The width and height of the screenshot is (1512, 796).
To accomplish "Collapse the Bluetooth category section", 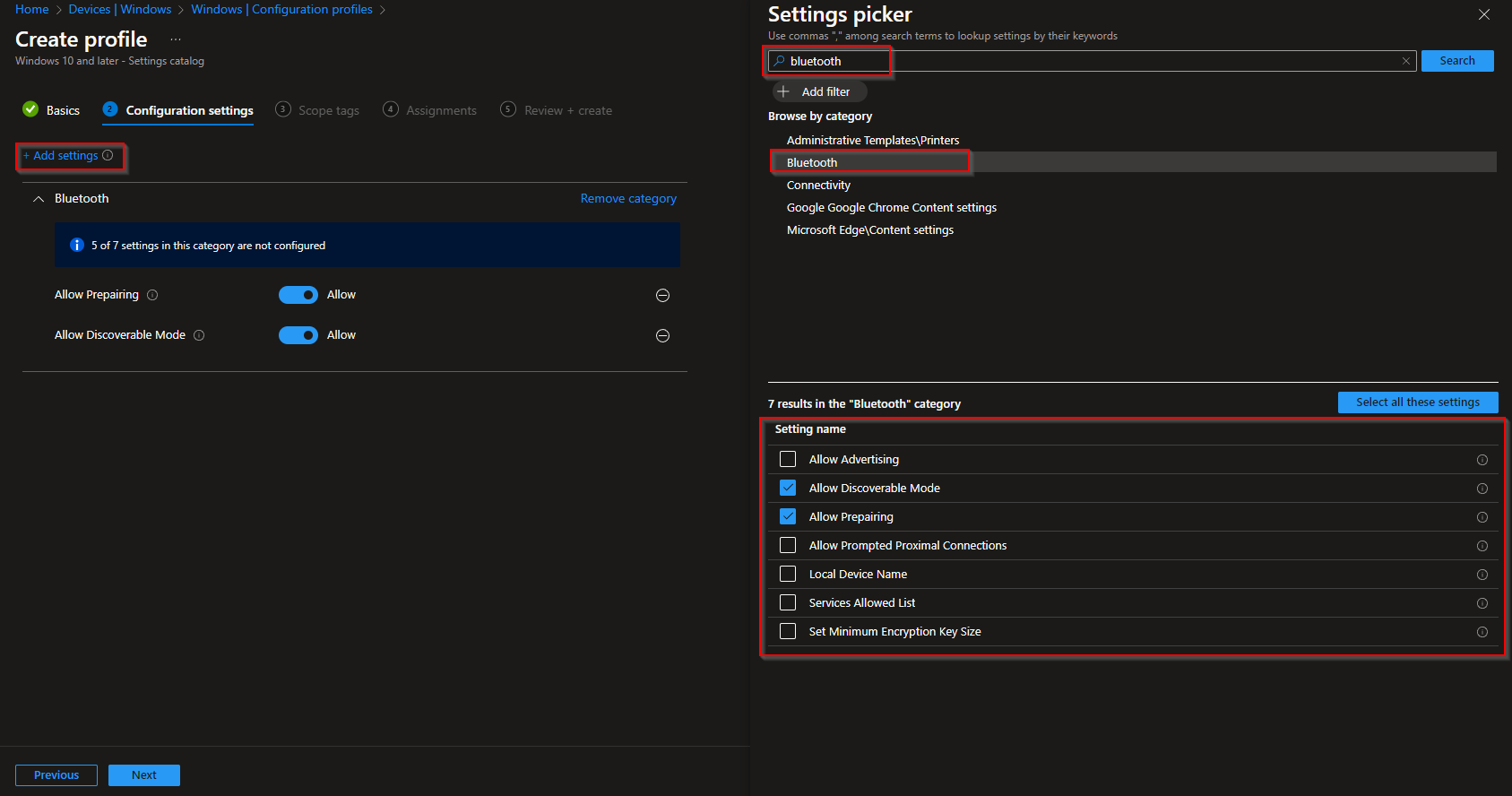I will click(39, 199).
